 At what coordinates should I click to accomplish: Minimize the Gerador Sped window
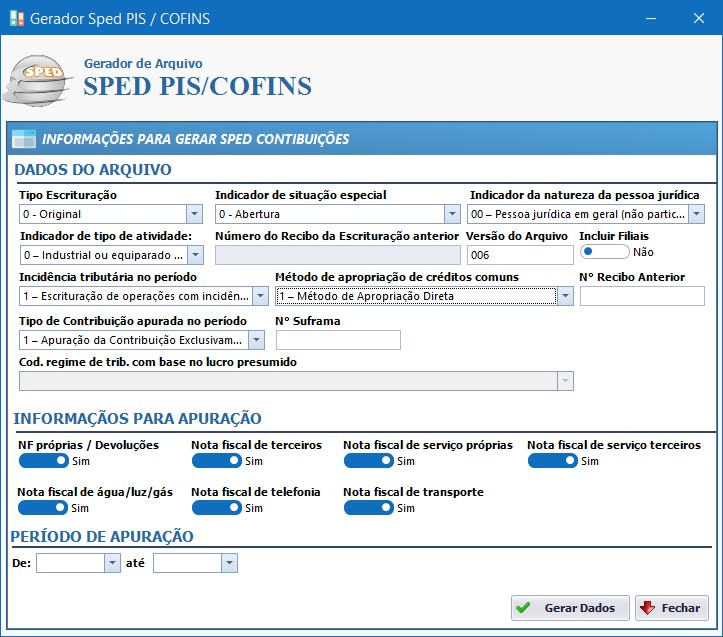tap(651, 18)
